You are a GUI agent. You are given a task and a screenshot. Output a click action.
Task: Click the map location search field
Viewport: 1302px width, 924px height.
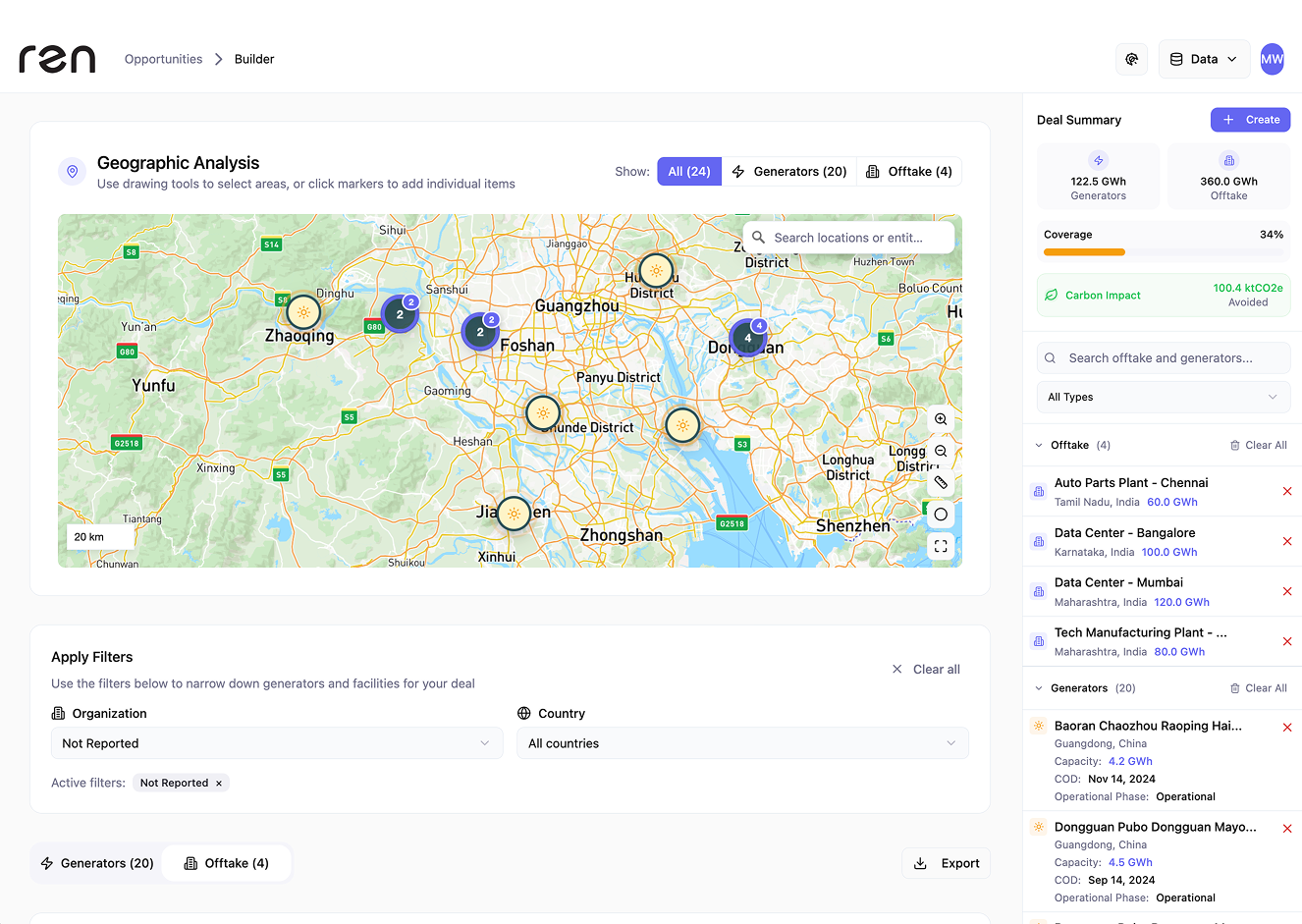click(x=849, y=237)
